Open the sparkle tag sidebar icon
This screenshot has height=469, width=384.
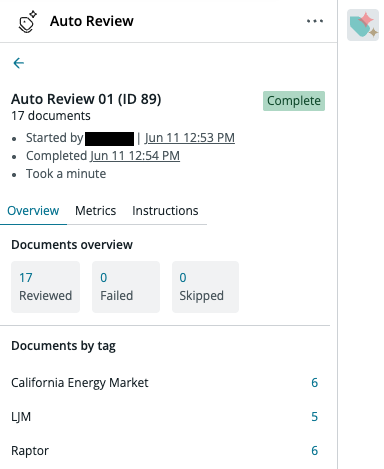coord(363,25)
